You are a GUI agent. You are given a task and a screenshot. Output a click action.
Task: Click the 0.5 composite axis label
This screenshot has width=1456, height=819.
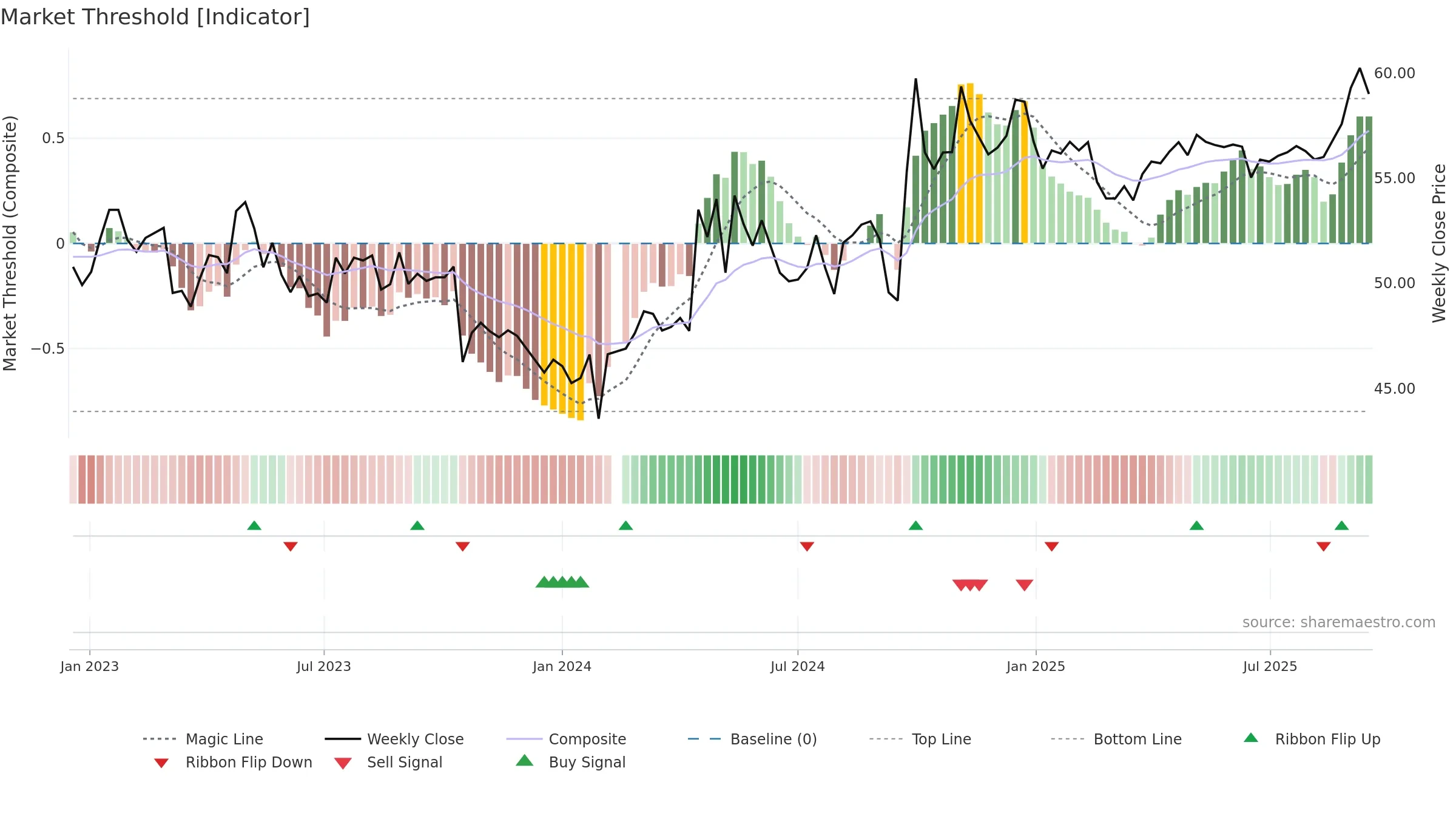click(53, 138)
